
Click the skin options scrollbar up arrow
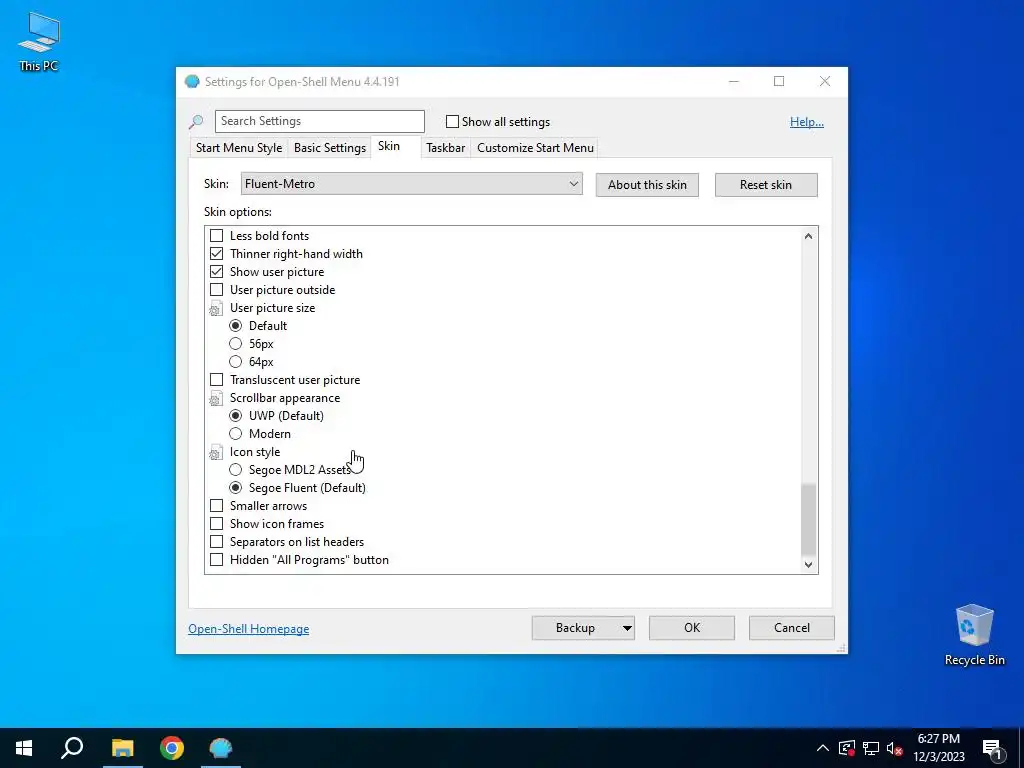(x=808, y=236)
